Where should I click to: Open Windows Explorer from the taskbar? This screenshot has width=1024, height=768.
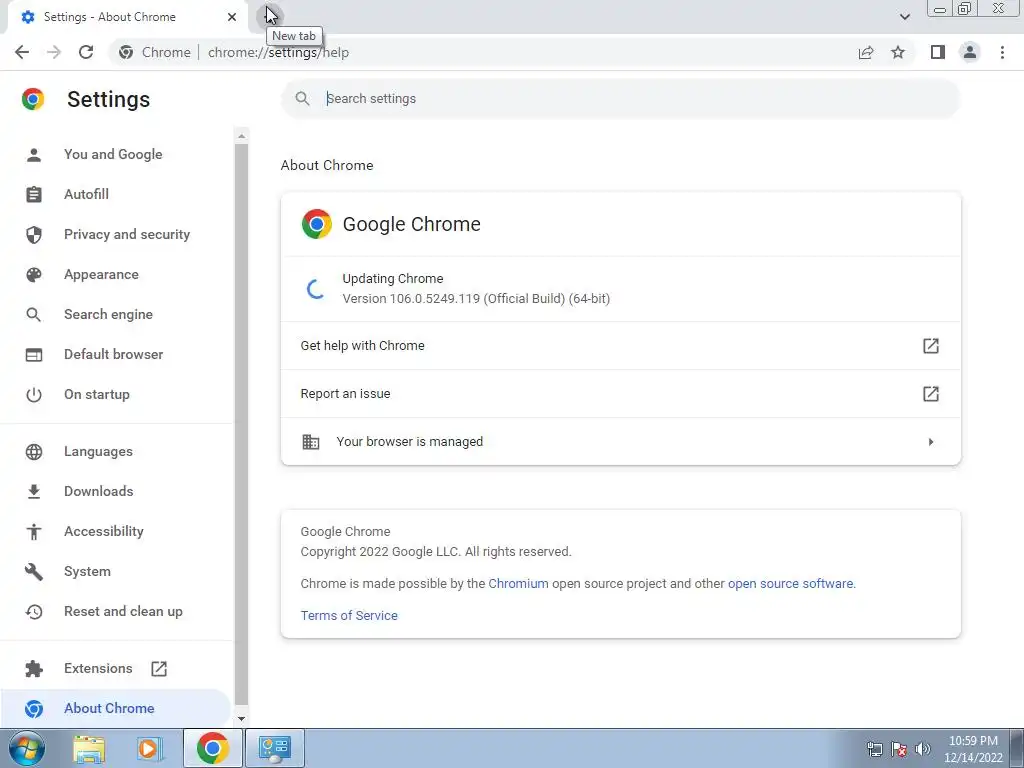(x=89, y=748)
